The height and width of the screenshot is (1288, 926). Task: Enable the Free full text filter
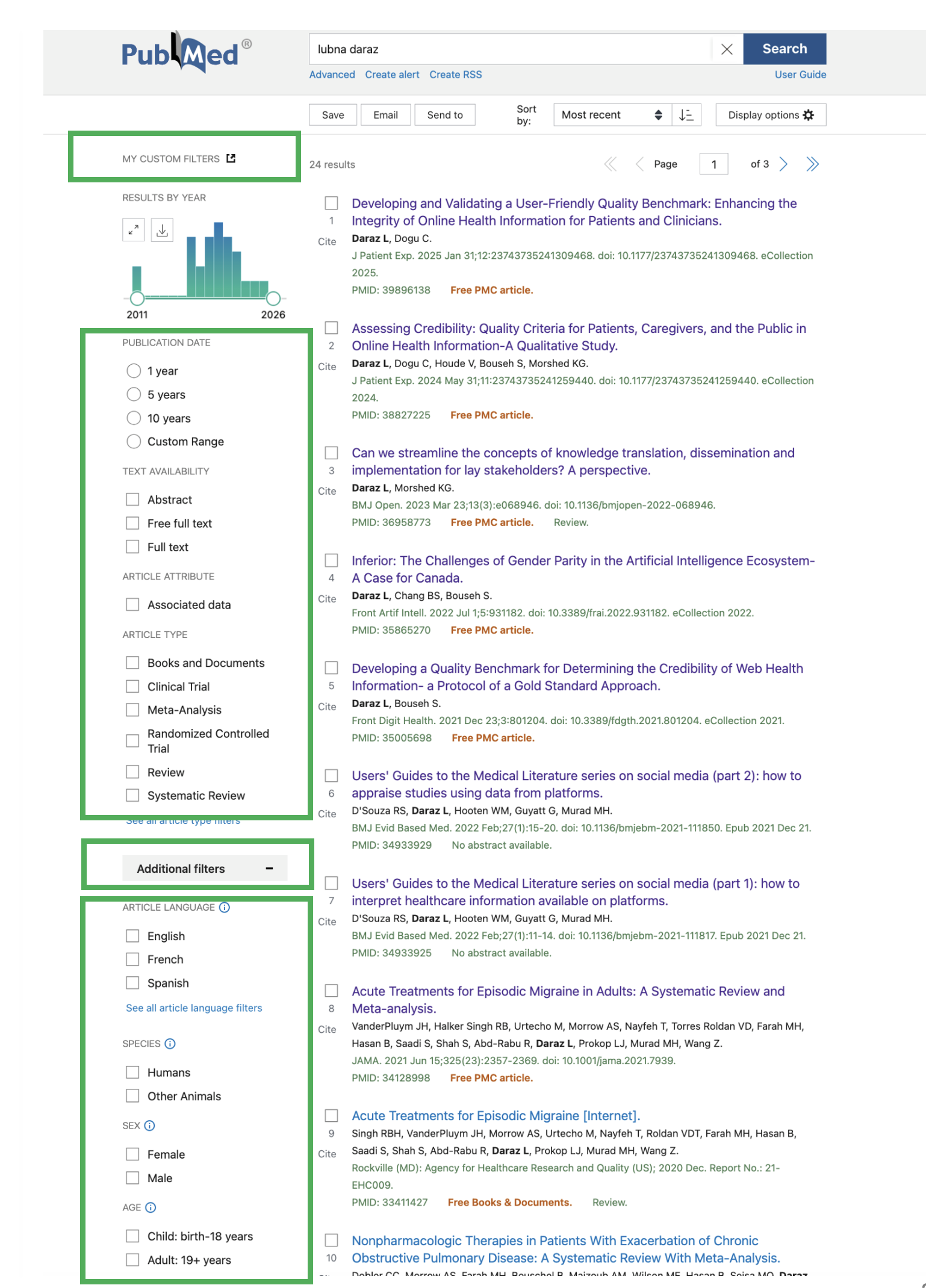click(x=132, y=524)
